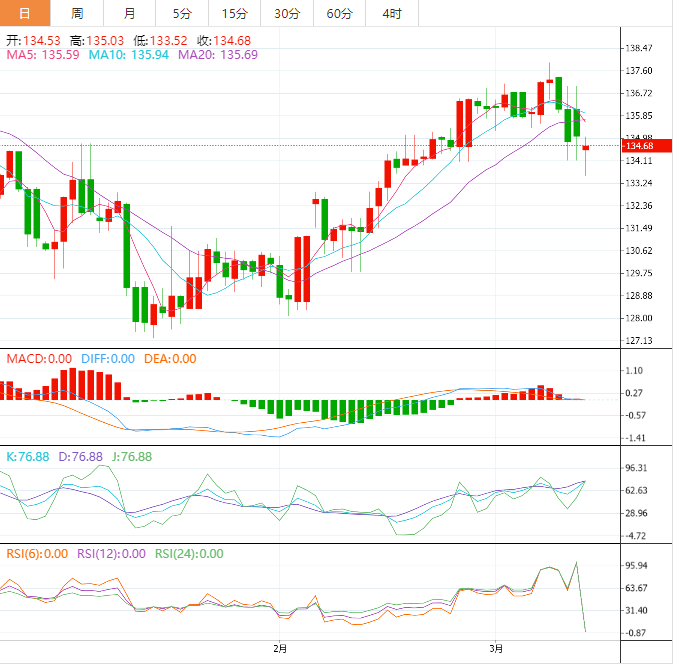Open the 4时 timeframe tab
Image resolution: width=674 pixels, height=671 pixels.
click(392, 13)
